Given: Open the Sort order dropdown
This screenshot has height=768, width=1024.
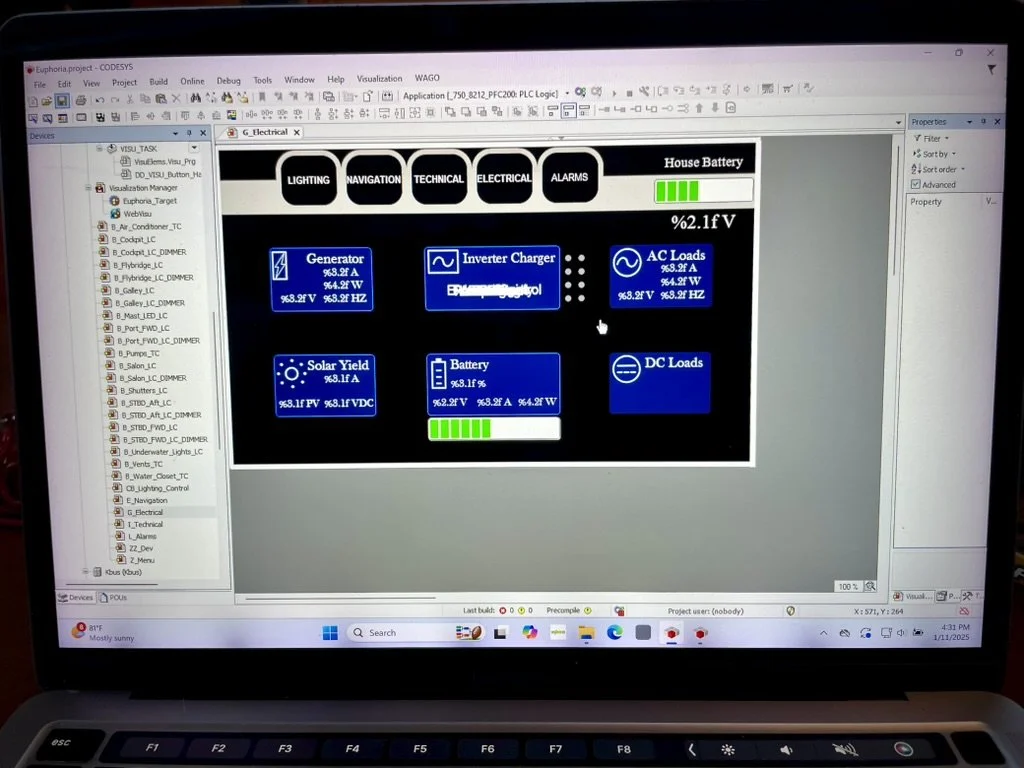Looking at the screenshot, I should [938, 169].
